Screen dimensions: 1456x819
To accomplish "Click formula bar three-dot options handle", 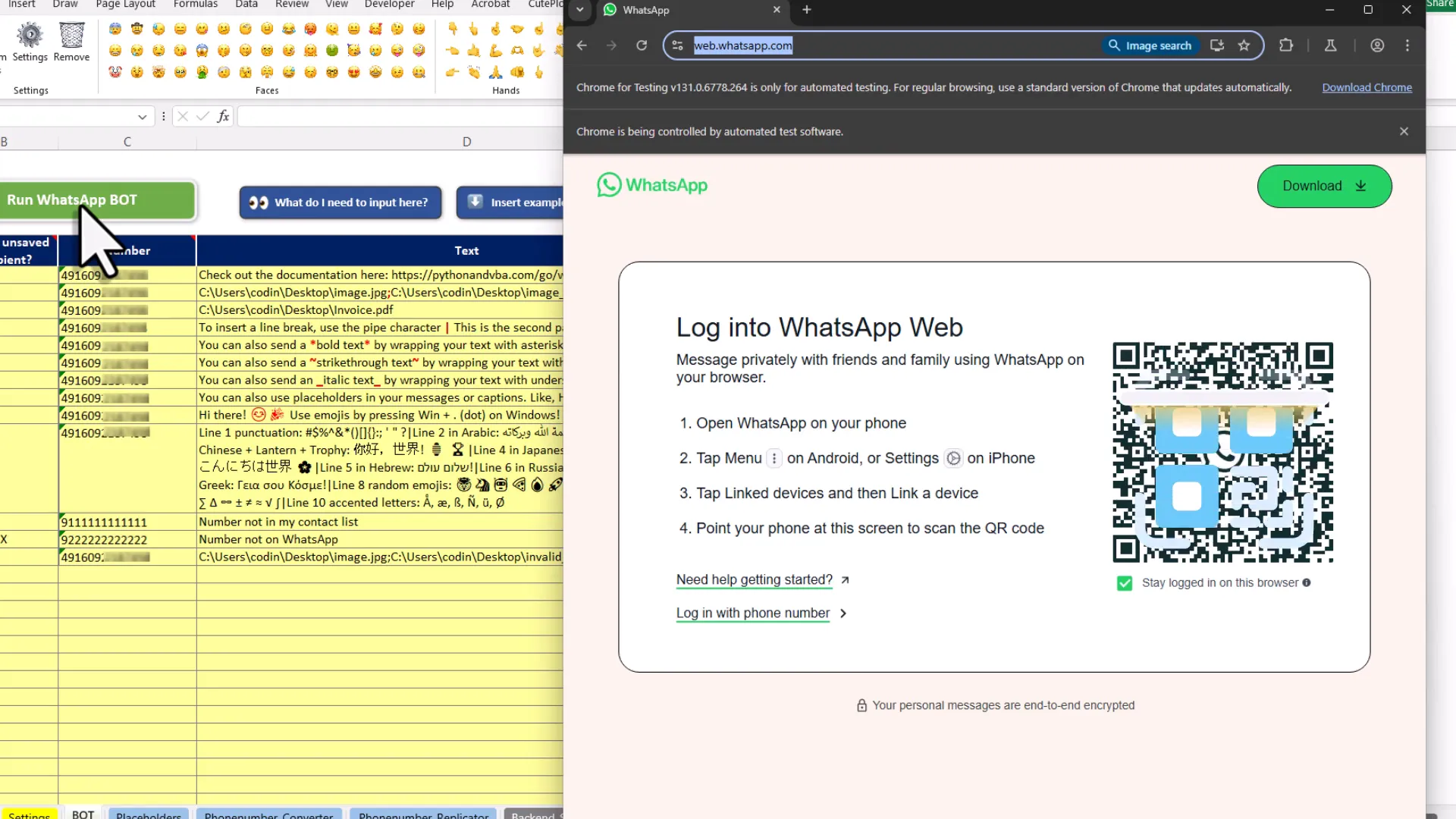I will pos(164,116).
